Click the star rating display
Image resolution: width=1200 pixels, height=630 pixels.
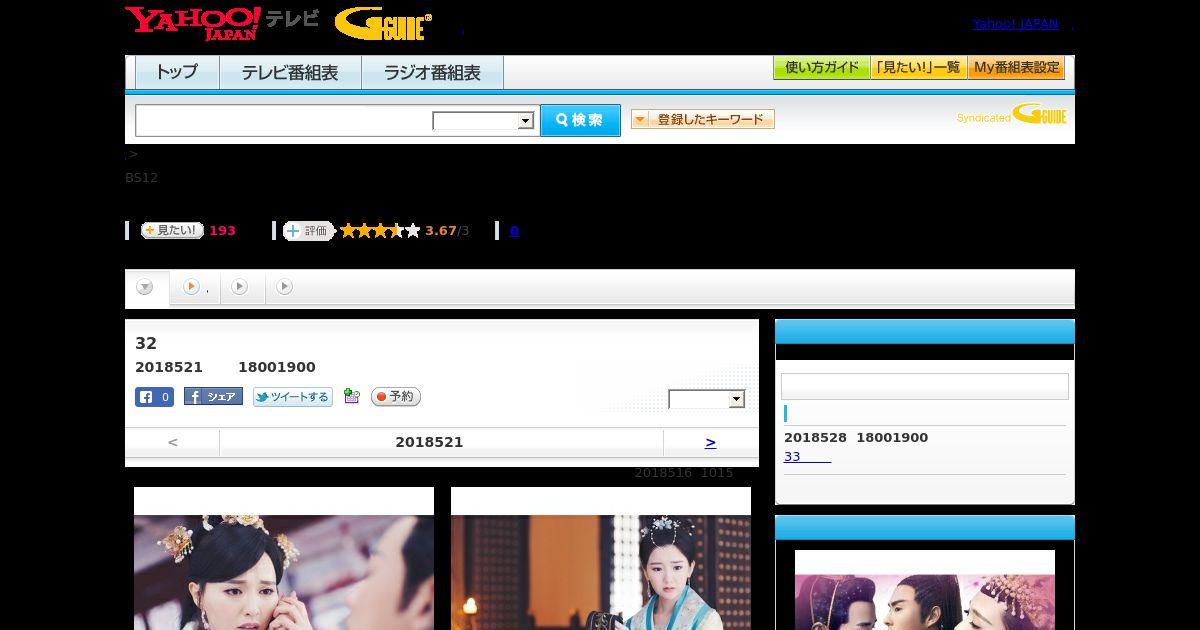pyautogui.click(x=380, y=231)
